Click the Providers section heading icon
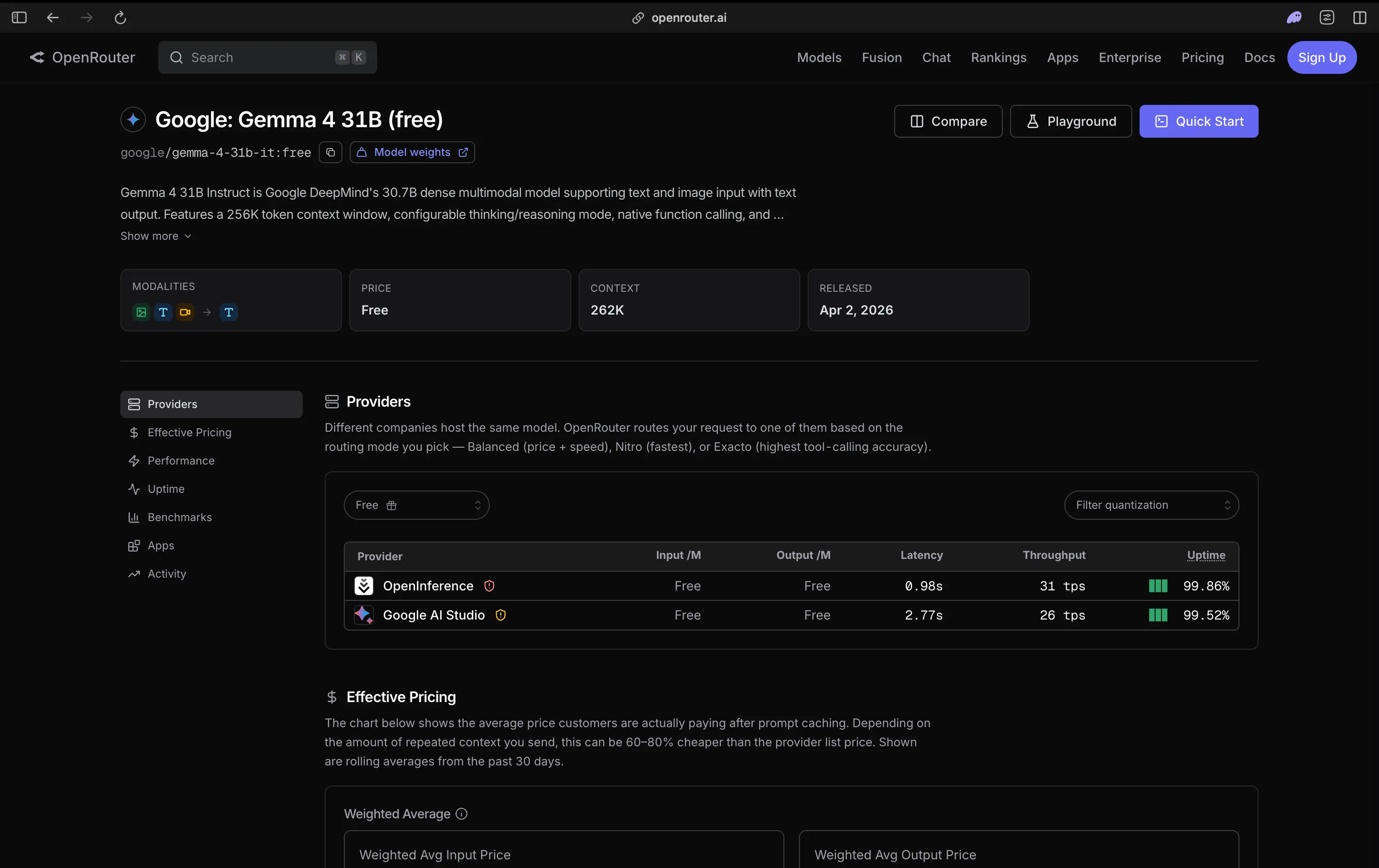 332,401
